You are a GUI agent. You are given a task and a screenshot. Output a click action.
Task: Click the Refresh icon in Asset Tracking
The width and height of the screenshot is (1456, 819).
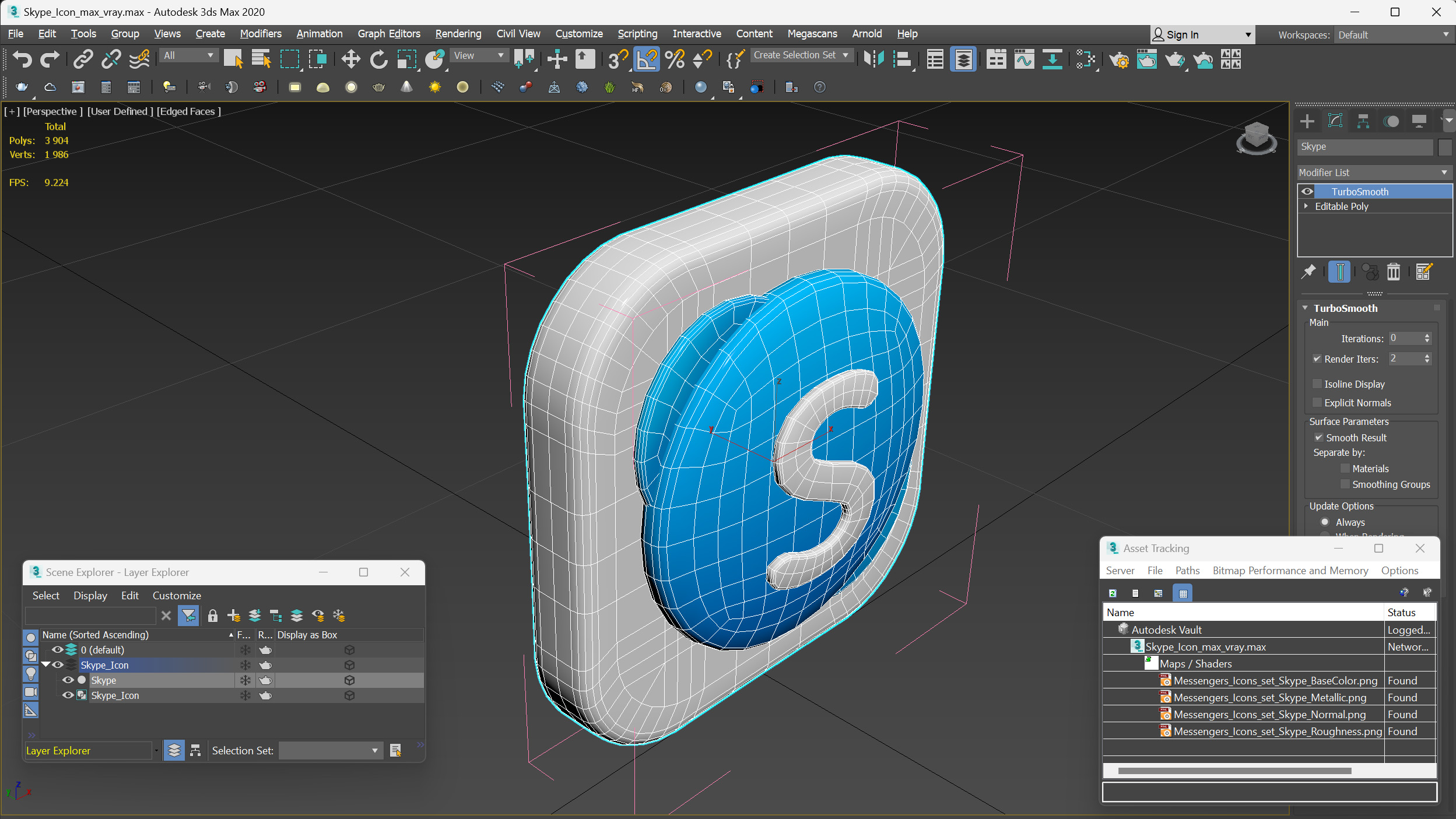[x=1113, y=593]
